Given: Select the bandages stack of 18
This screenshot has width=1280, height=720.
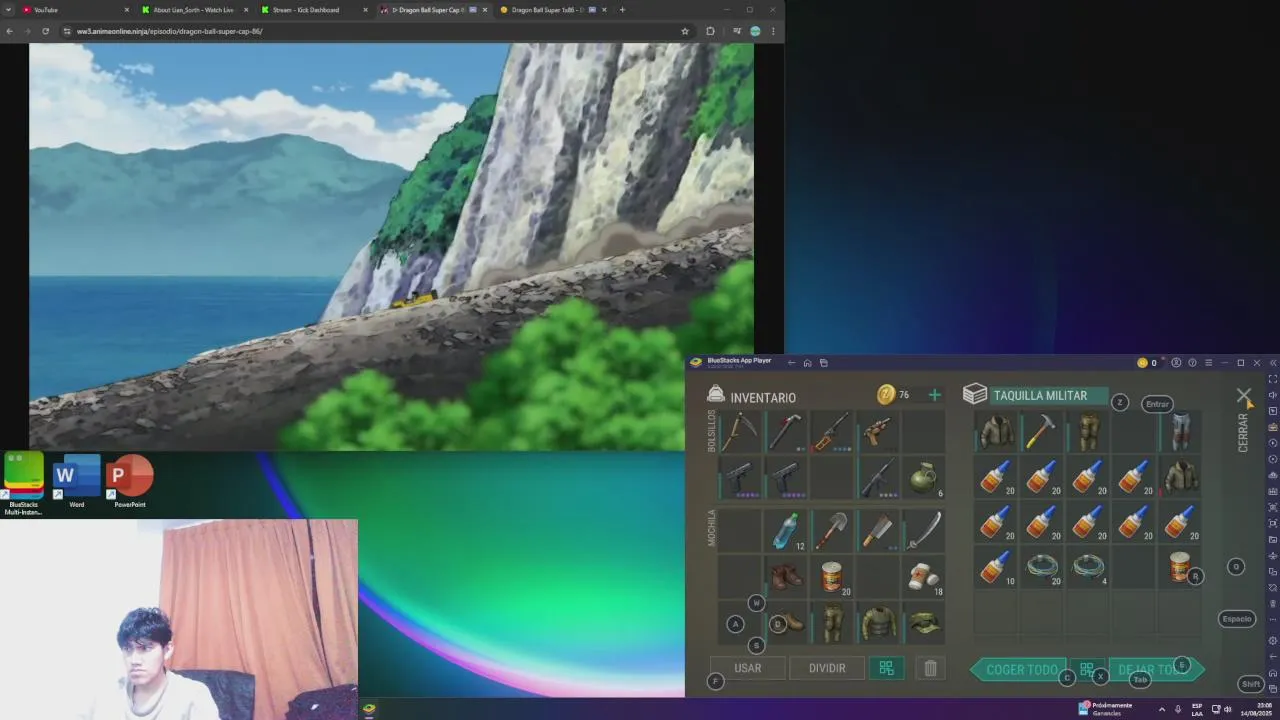Looking at the screenshot, I should 924,576.
